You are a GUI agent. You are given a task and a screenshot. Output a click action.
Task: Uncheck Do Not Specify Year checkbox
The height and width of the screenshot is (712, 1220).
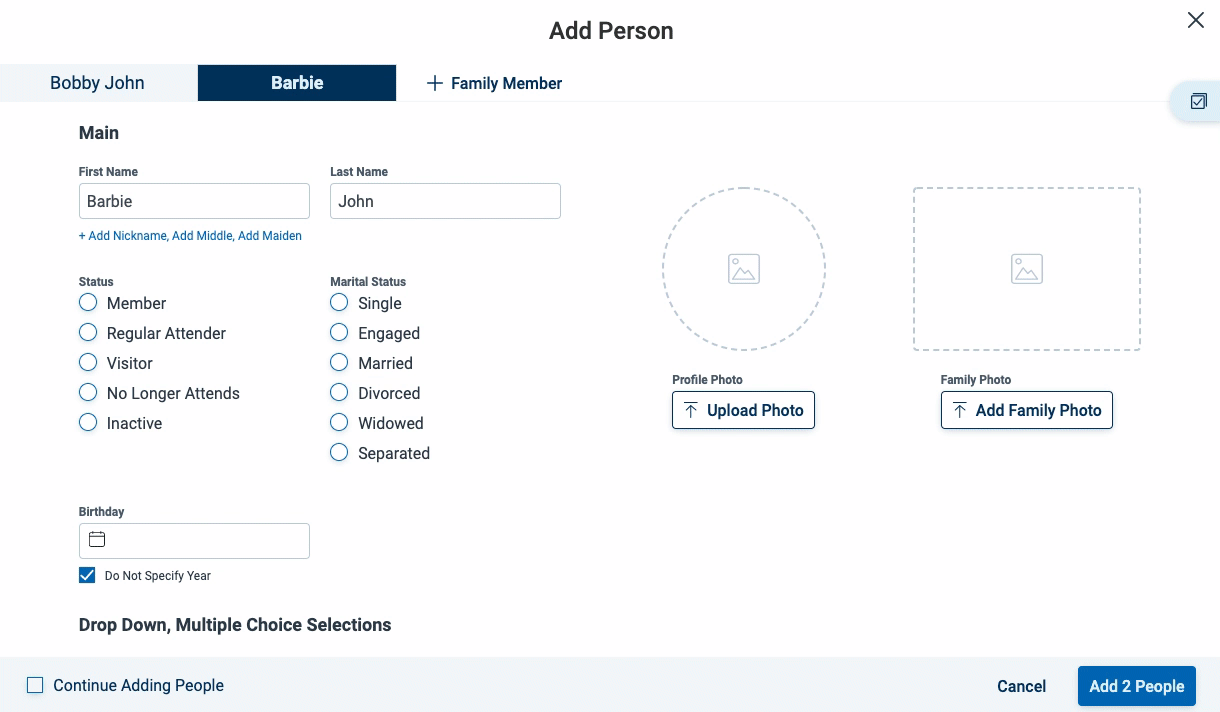pyautogui.click(x=88, y=575)
